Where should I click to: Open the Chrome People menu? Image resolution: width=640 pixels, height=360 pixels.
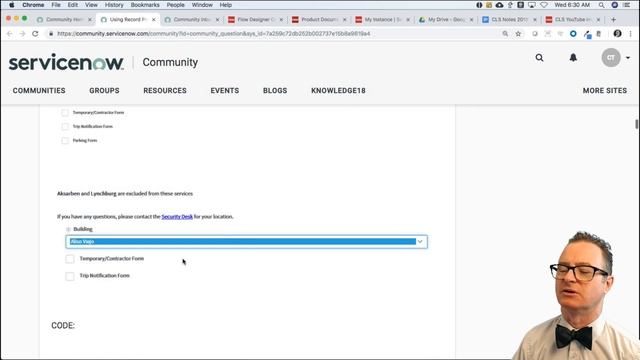click(176, 5)
